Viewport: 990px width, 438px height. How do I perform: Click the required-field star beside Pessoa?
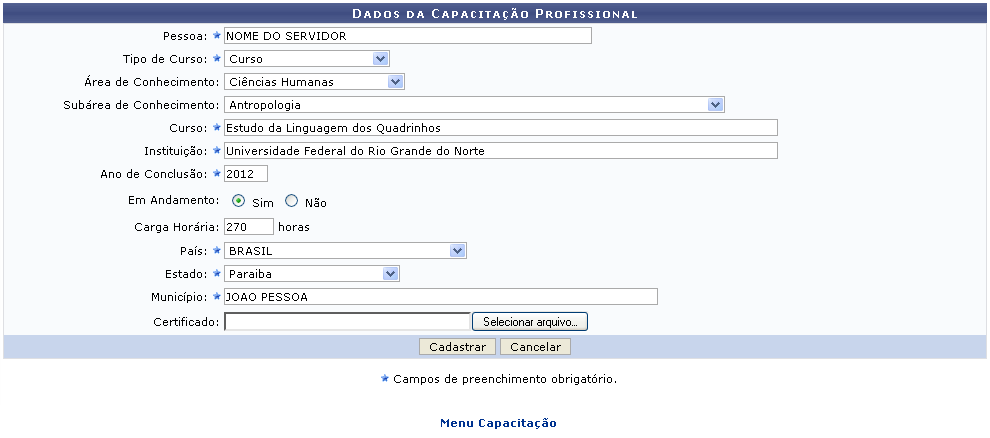[x=216, y=36]
